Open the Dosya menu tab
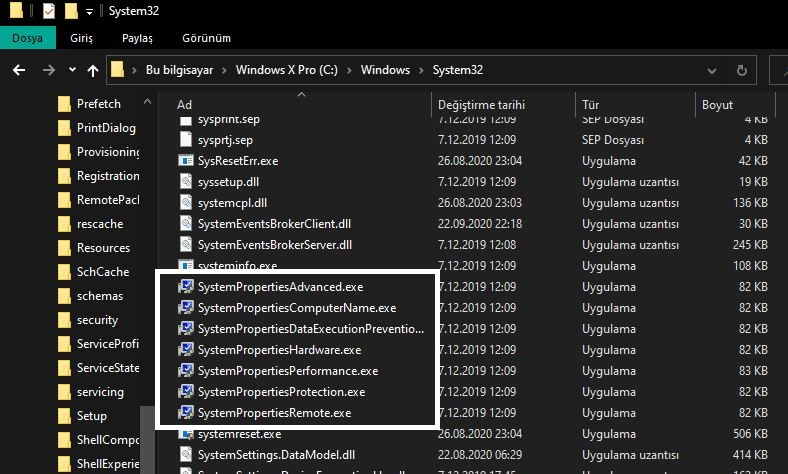The height and width of the screenshot is (474, 788). 28,38
